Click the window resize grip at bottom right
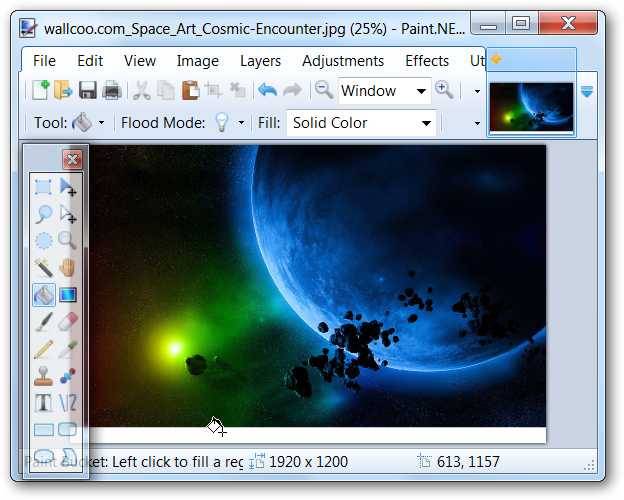The height and width of the screenshot is (500, 624). [590, 465]
